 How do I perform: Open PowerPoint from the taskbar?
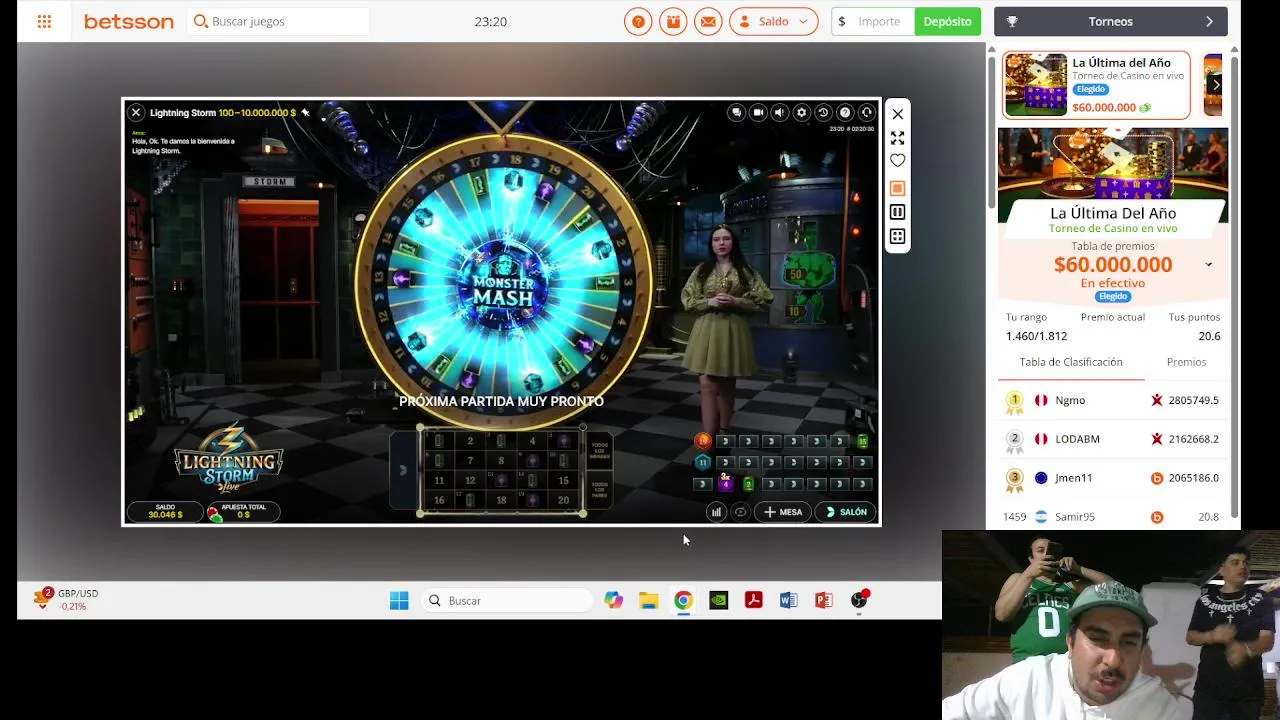[823, 600]
